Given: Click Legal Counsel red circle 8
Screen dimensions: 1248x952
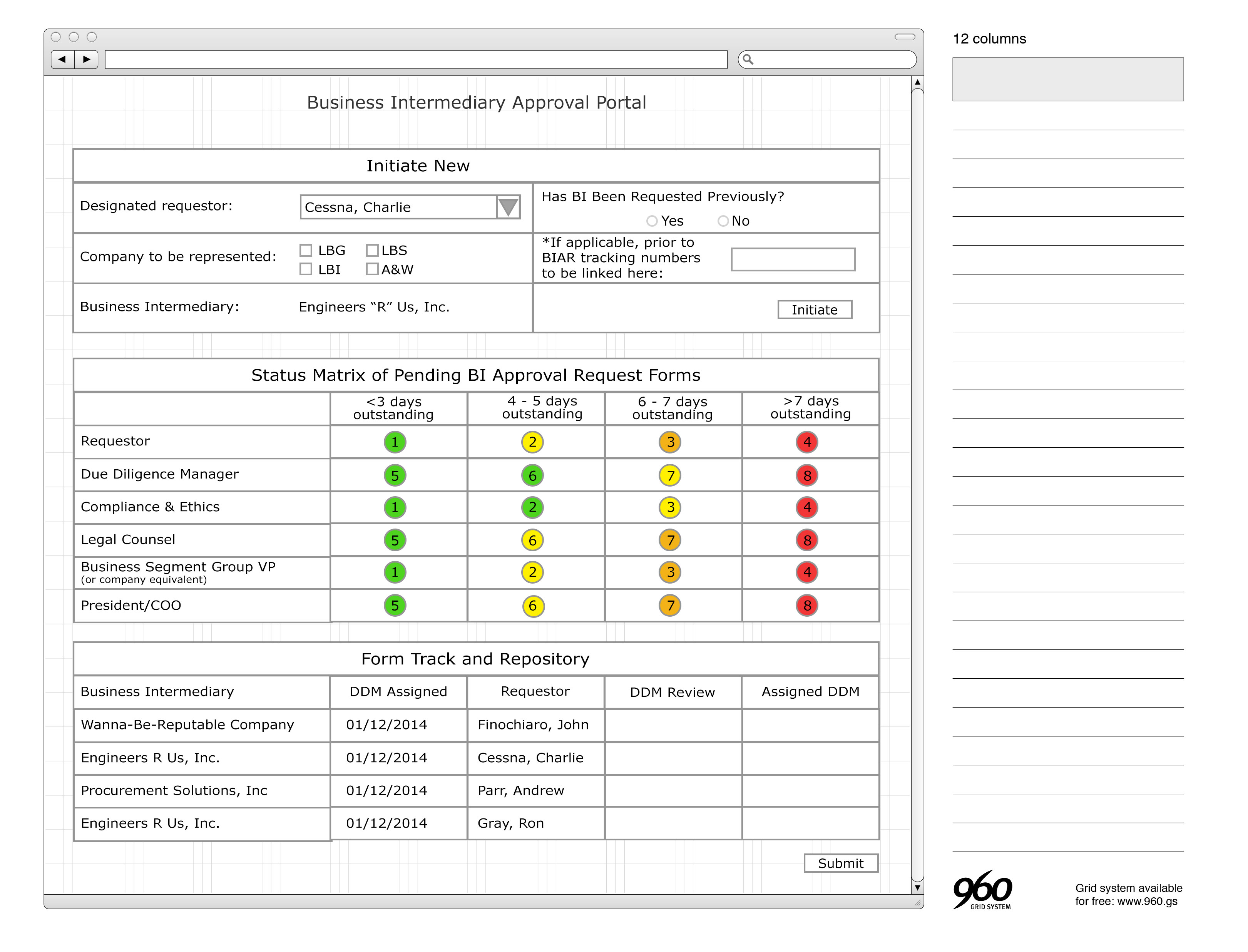Looking at the screenshot, I should (807, 540).
